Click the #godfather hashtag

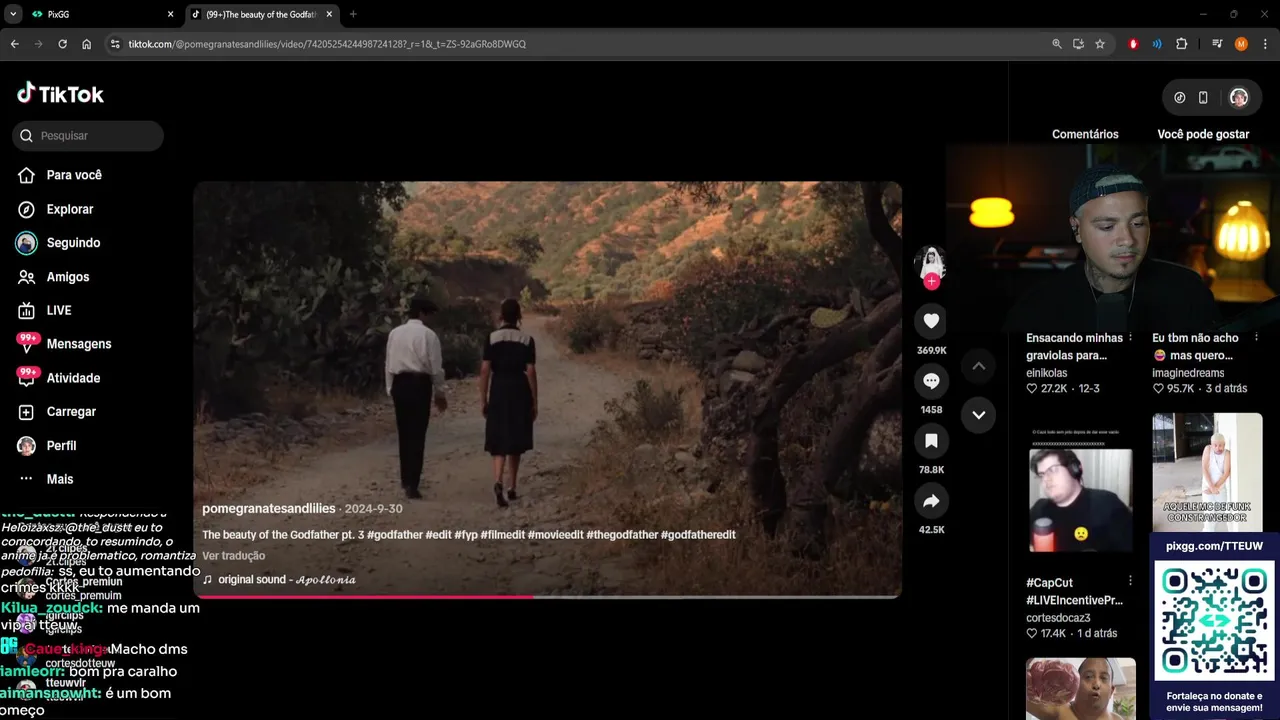click(x=394, y=535)
